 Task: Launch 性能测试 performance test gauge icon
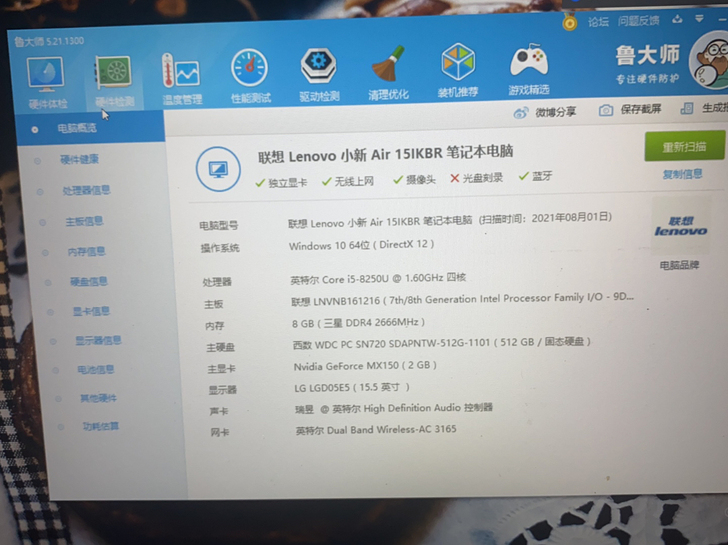click(249, 68)
